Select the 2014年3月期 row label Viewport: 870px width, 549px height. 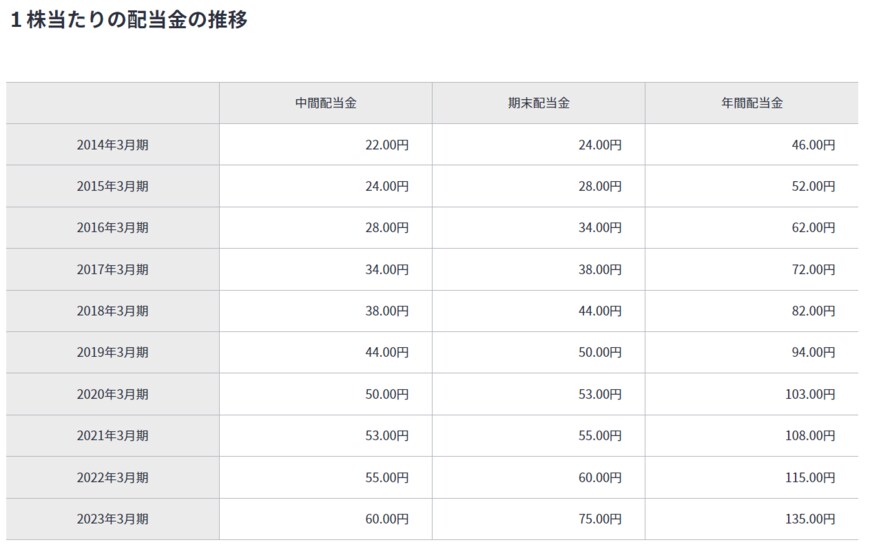(113, 145)
